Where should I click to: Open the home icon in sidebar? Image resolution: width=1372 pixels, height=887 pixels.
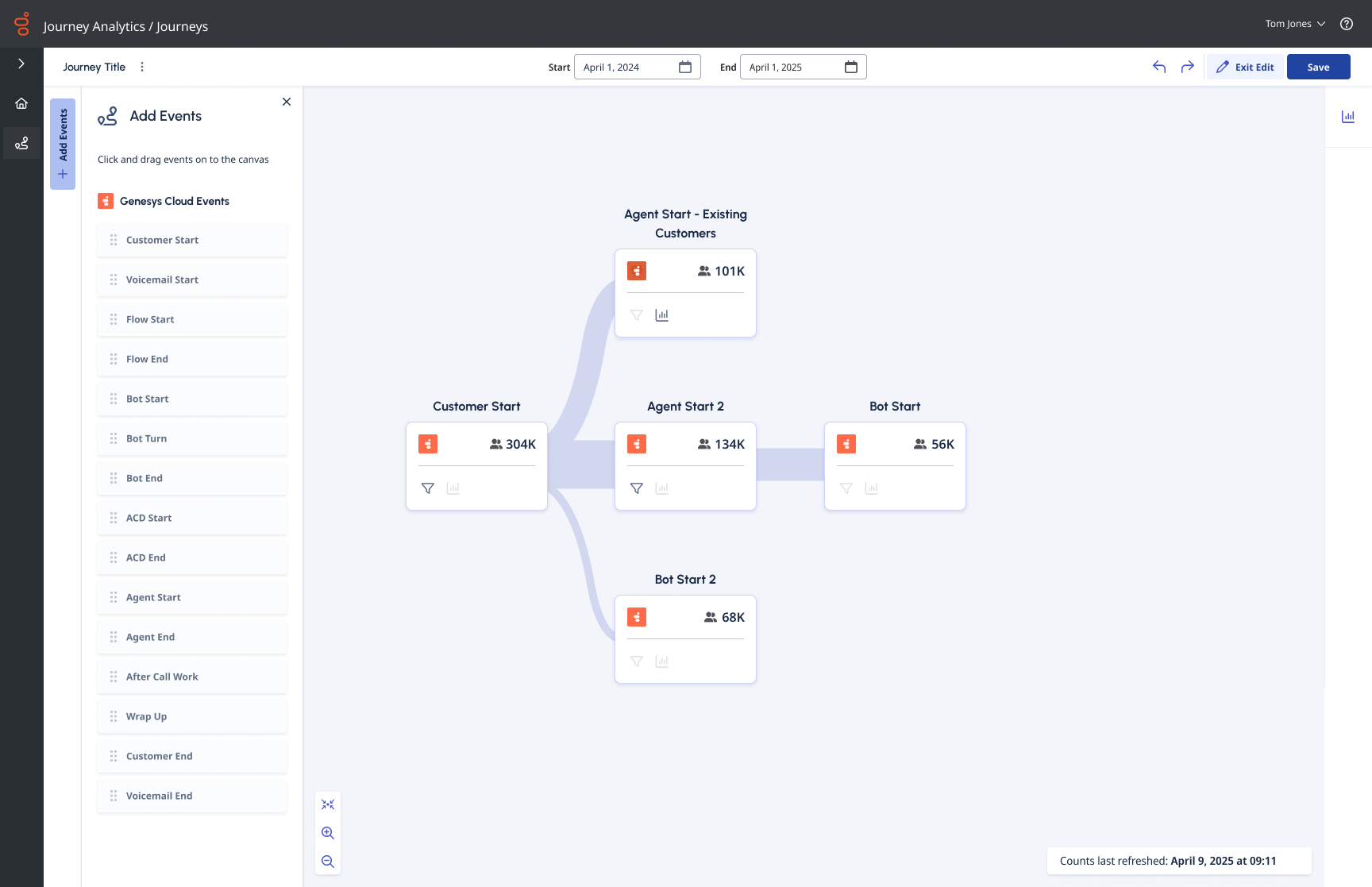[x=21, y=103]
